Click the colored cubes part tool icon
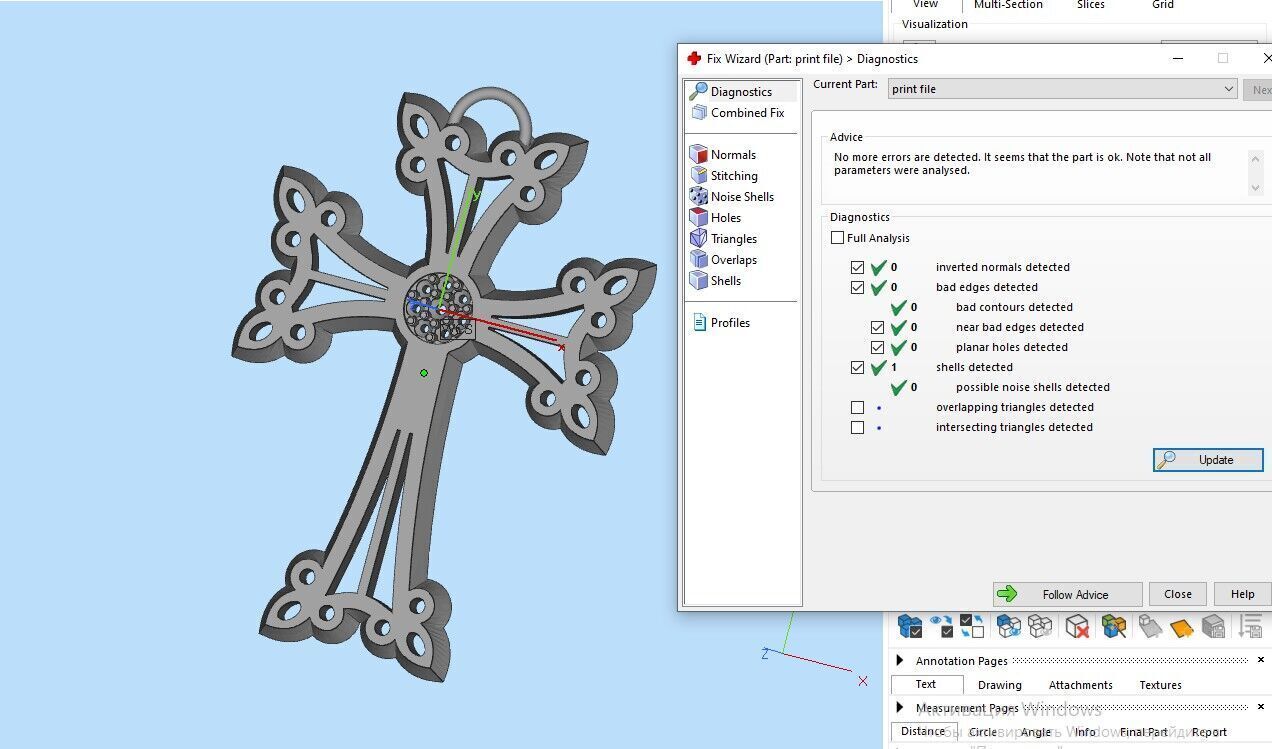The image size is (1272, 749). (1114, 626)
